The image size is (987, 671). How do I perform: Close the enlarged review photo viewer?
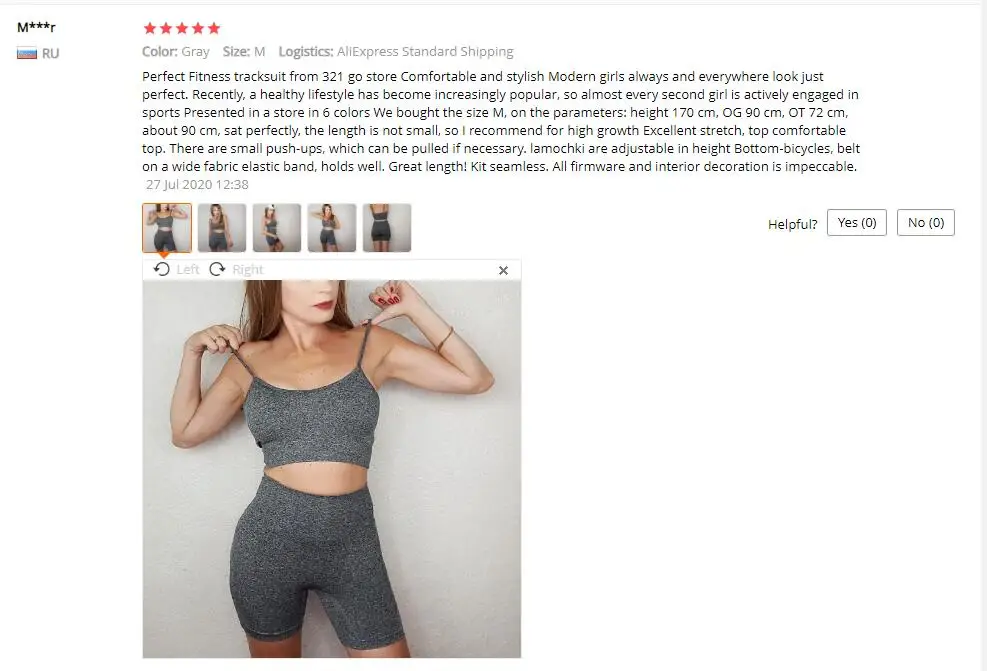[503, 271]
